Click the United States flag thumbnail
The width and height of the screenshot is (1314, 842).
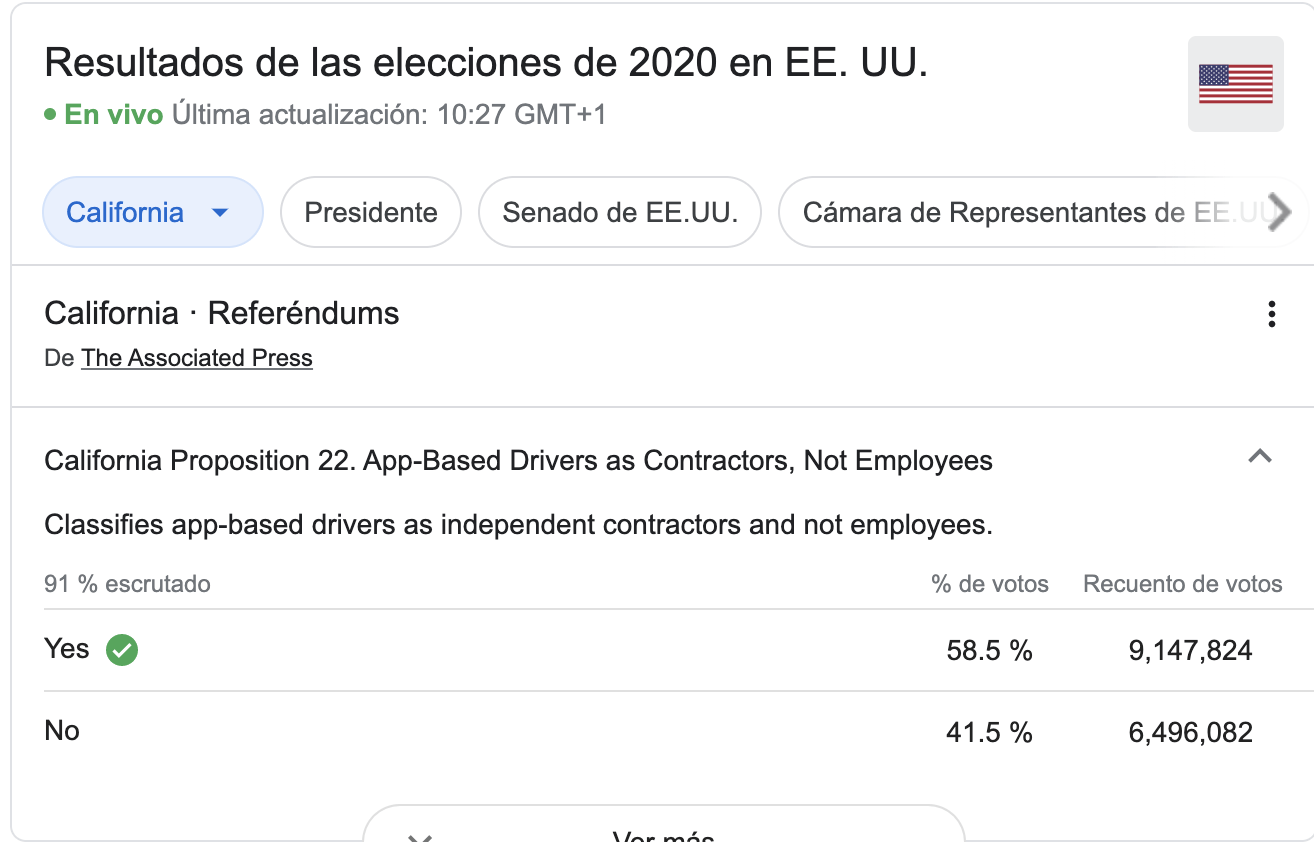click(1235, 84)
